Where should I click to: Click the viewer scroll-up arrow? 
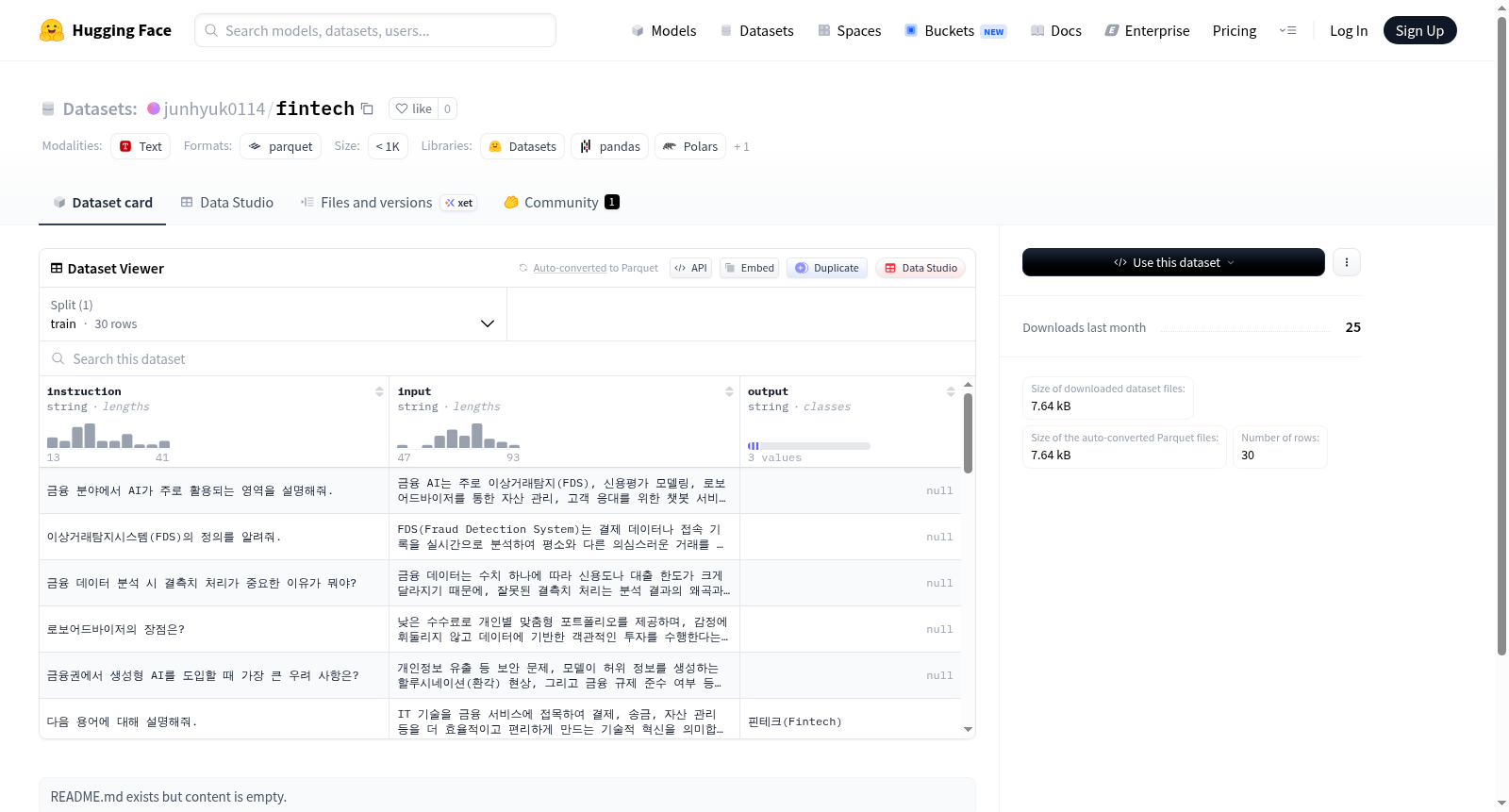pyautogui.click(x=968, y=385)
